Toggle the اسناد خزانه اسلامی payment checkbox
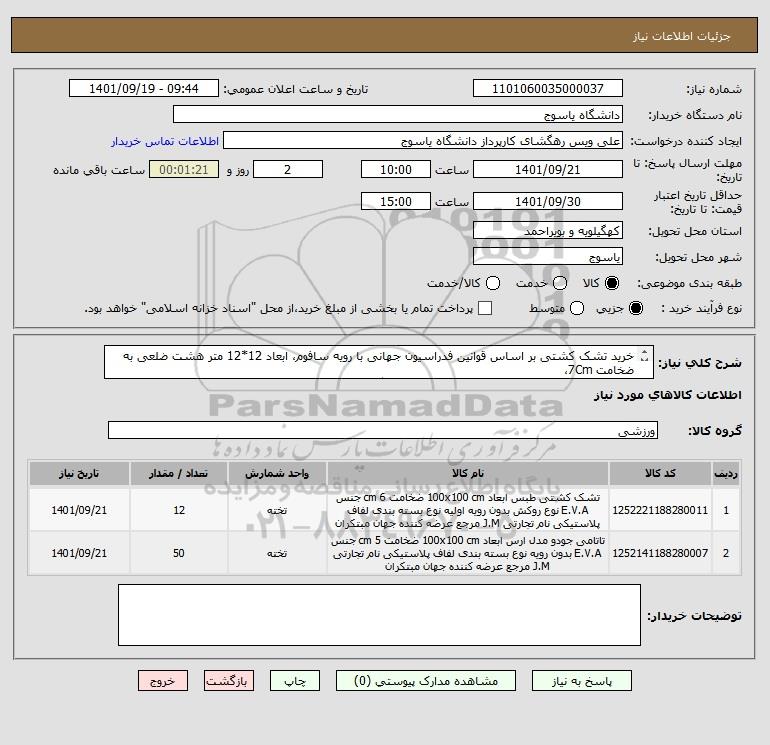 pos(485,308)
